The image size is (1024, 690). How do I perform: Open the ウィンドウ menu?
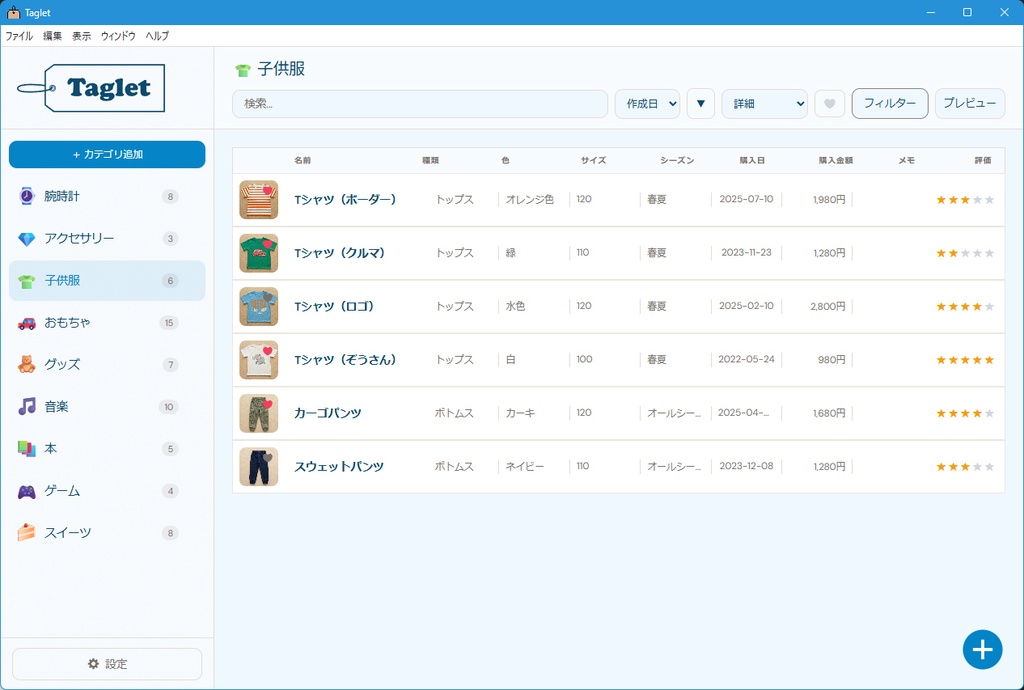click(x=118, y=36)
